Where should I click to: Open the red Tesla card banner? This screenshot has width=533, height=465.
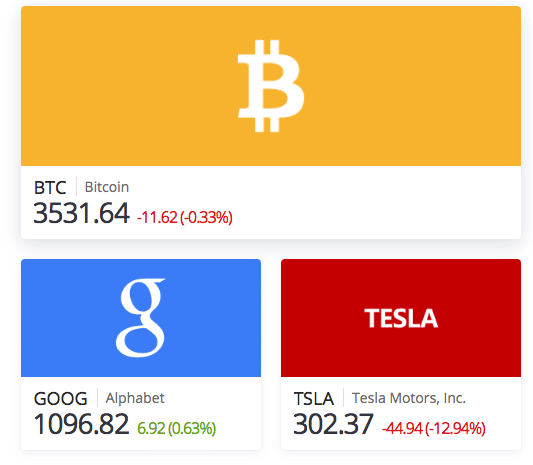point(401,318)
